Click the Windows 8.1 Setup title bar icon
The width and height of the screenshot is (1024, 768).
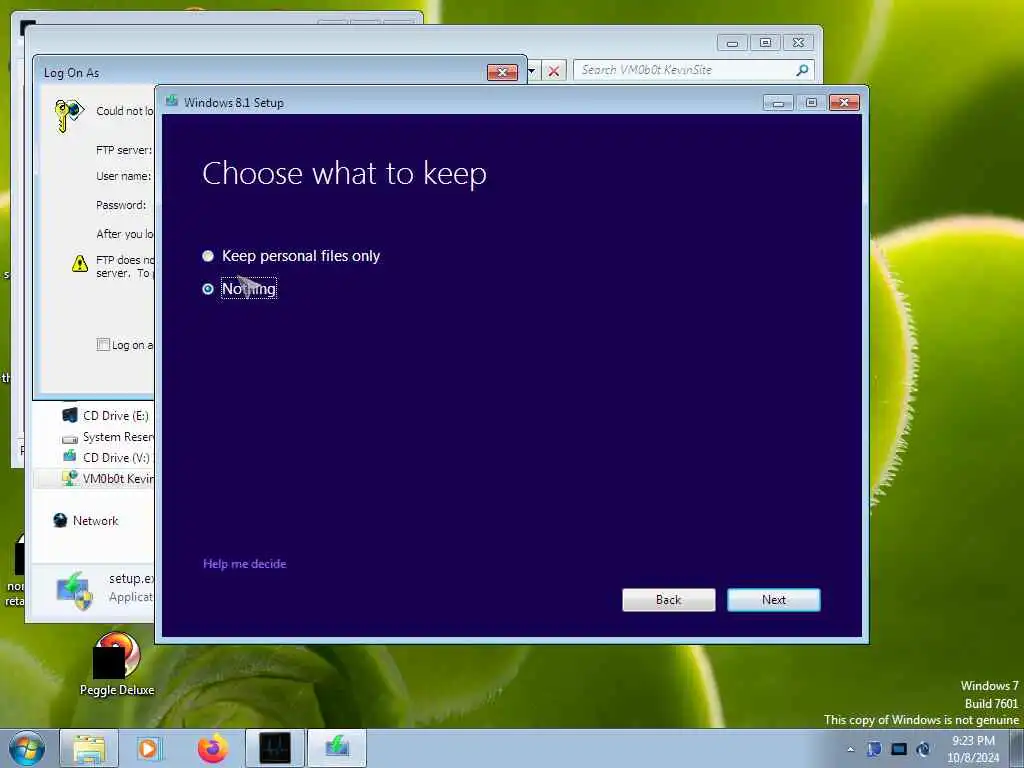(172, 101)
